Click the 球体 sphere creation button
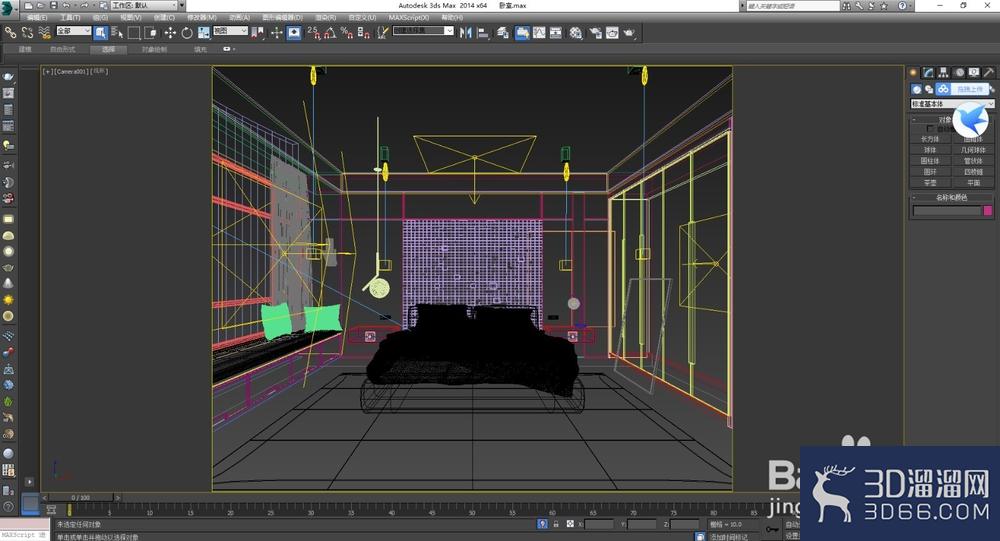Viewport: 1000px width, 541px height. [x=930, y=150]
